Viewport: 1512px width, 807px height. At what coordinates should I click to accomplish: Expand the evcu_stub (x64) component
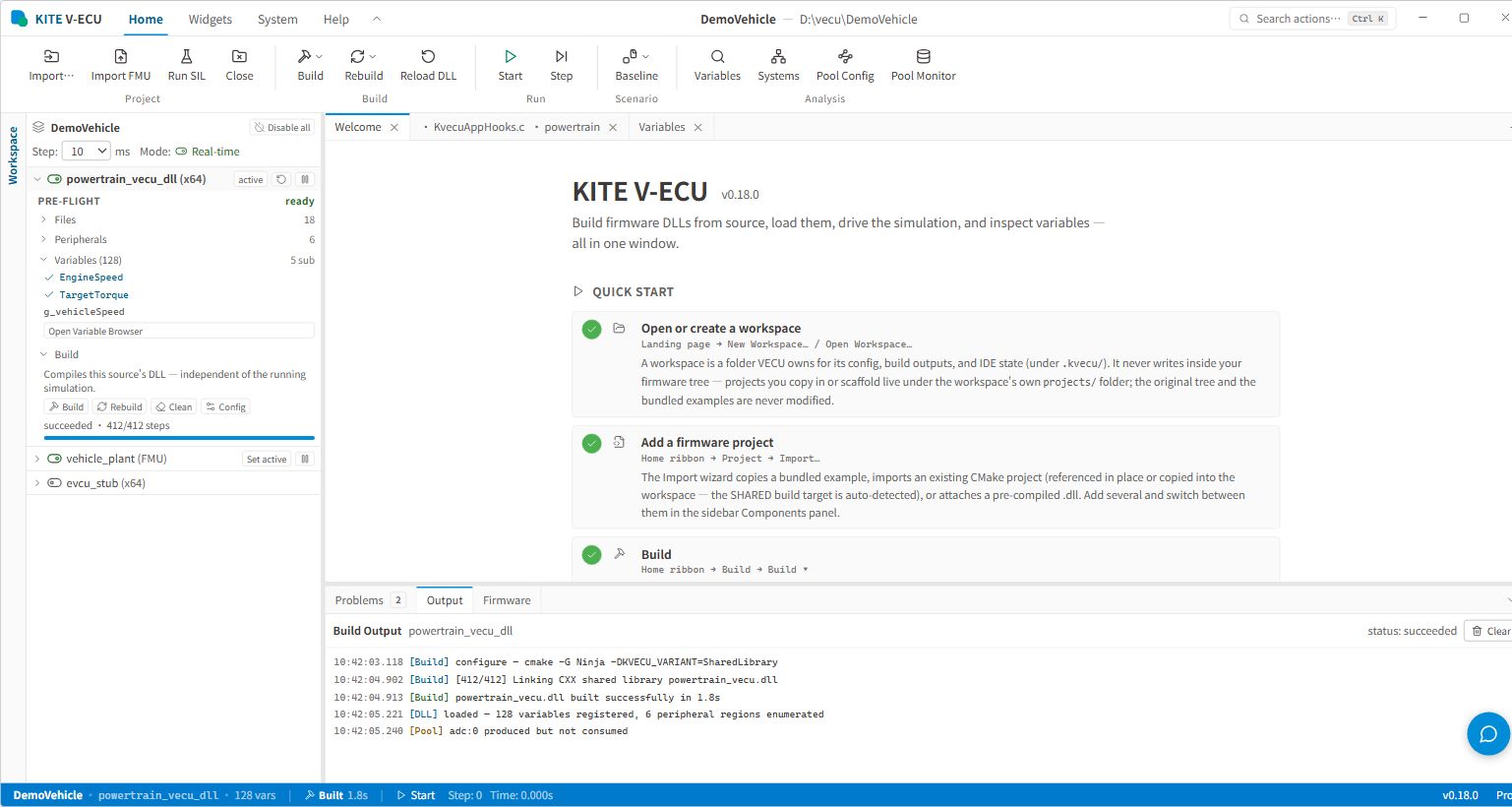[37, 483]
